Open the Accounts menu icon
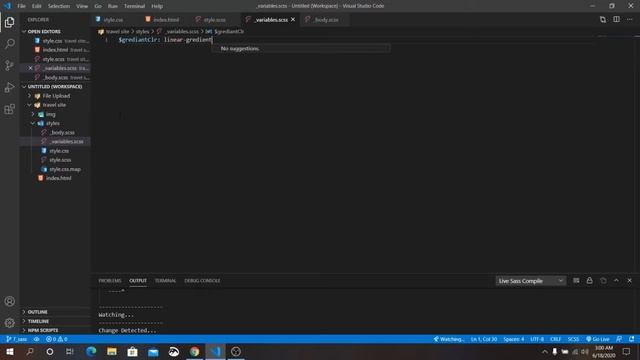This screenshot has height=360, width=640. pyautogui.click(x=9, y=301)
